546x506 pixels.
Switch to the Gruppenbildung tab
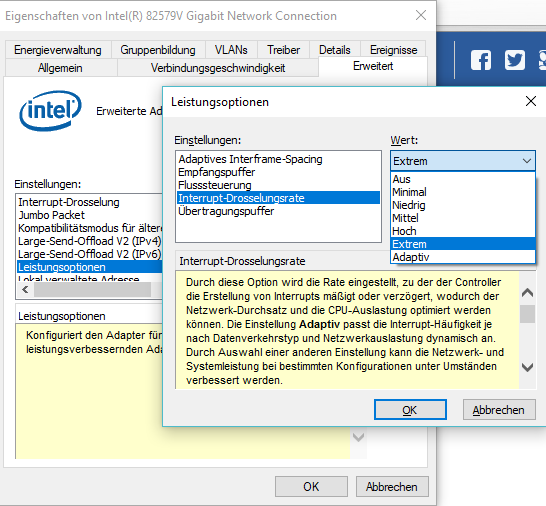(158, 50)
